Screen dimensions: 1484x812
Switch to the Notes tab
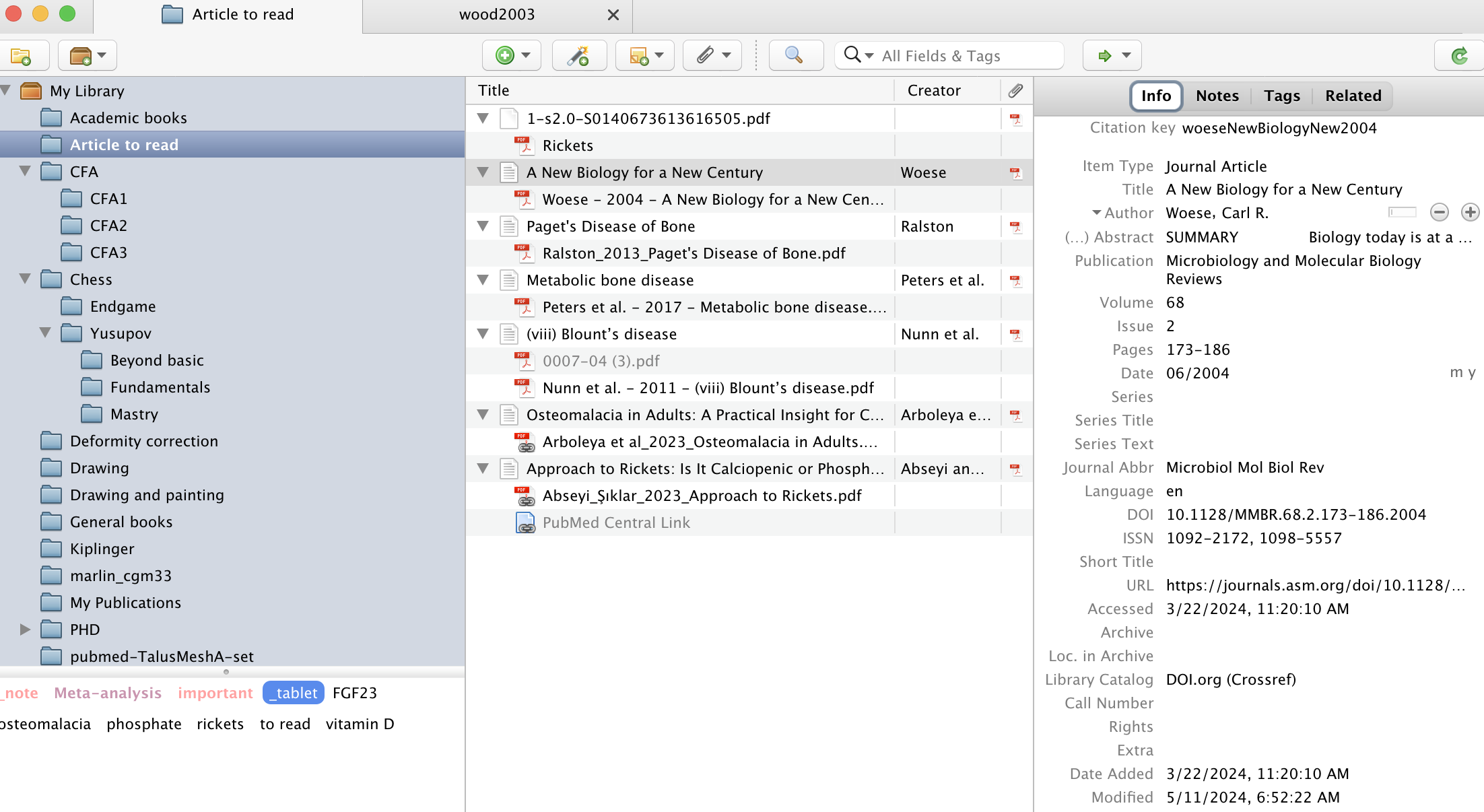click(1217, 96)
